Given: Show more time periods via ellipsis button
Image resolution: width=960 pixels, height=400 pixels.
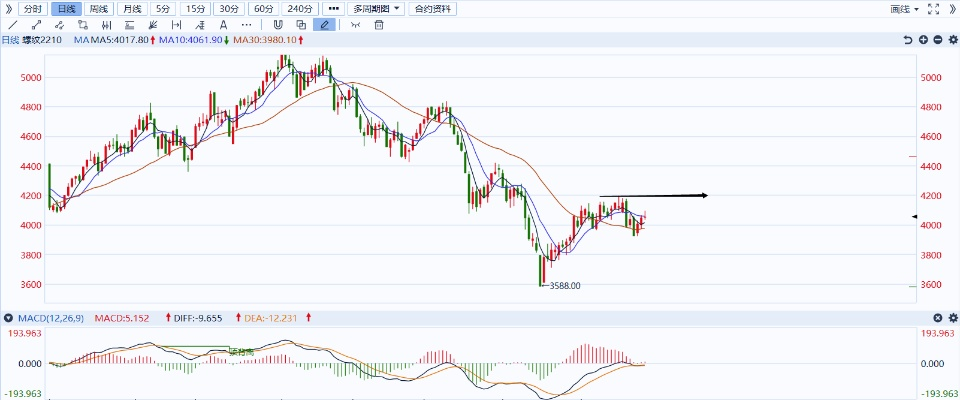Looking at the screenshot, I should tap(332, 9).
